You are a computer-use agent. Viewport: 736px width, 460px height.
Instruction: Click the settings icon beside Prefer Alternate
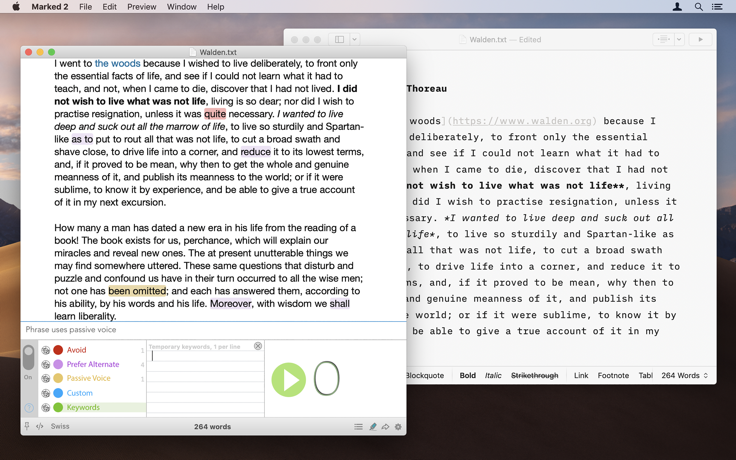46,364
